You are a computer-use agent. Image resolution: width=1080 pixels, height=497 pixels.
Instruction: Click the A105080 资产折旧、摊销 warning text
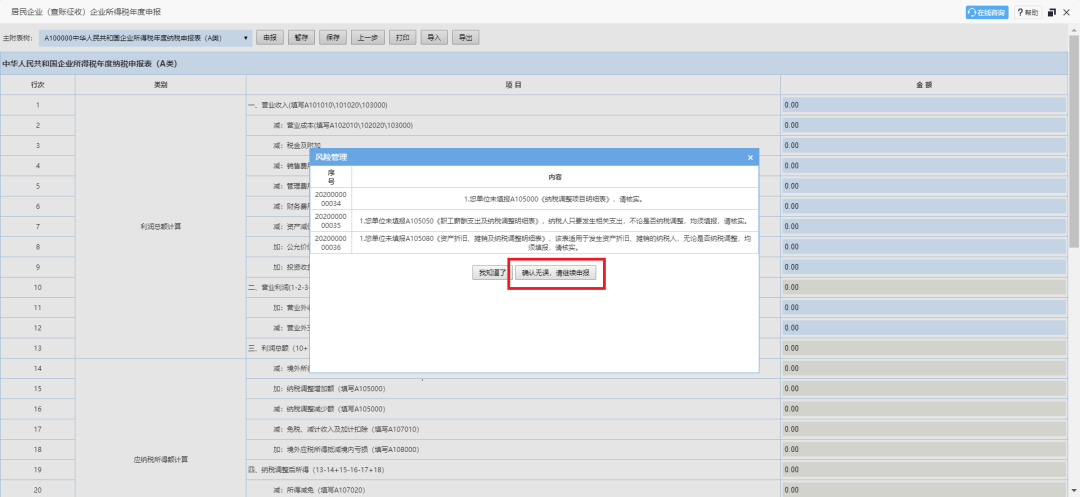pos(554,243)
